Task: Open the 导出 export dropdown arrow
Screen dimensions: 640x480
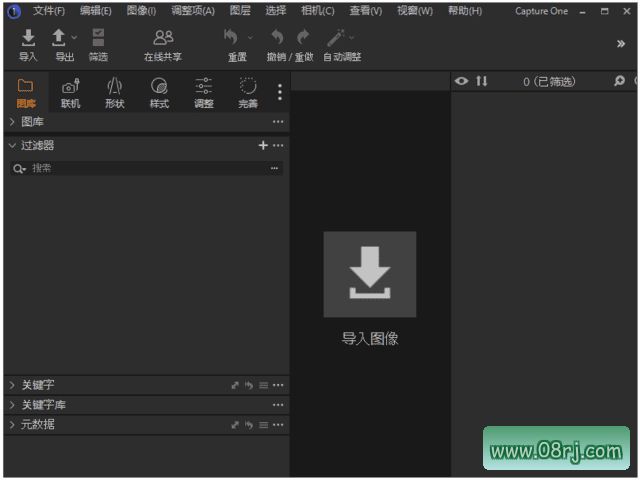Action: click(74, 38)
